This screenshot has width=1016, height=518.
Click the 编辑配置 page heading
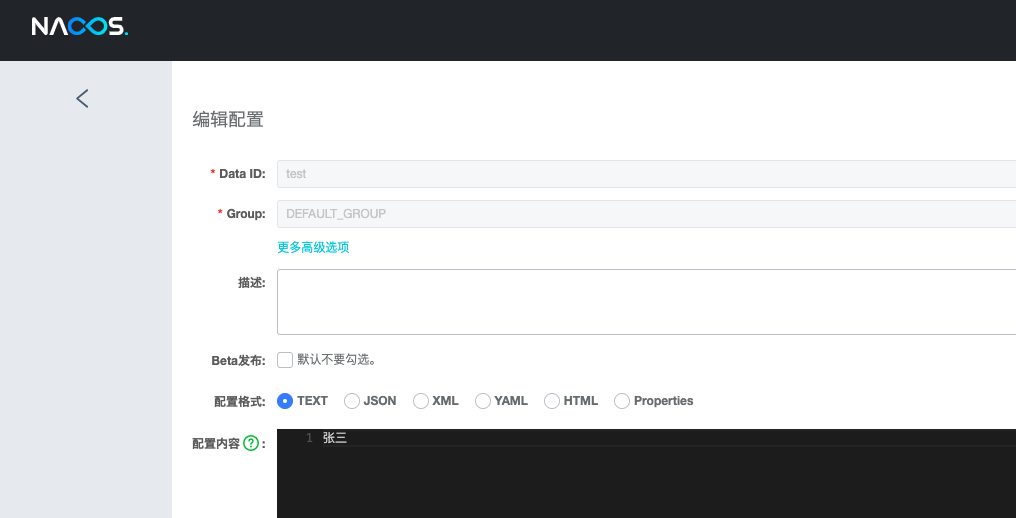[x=228, y=120]
